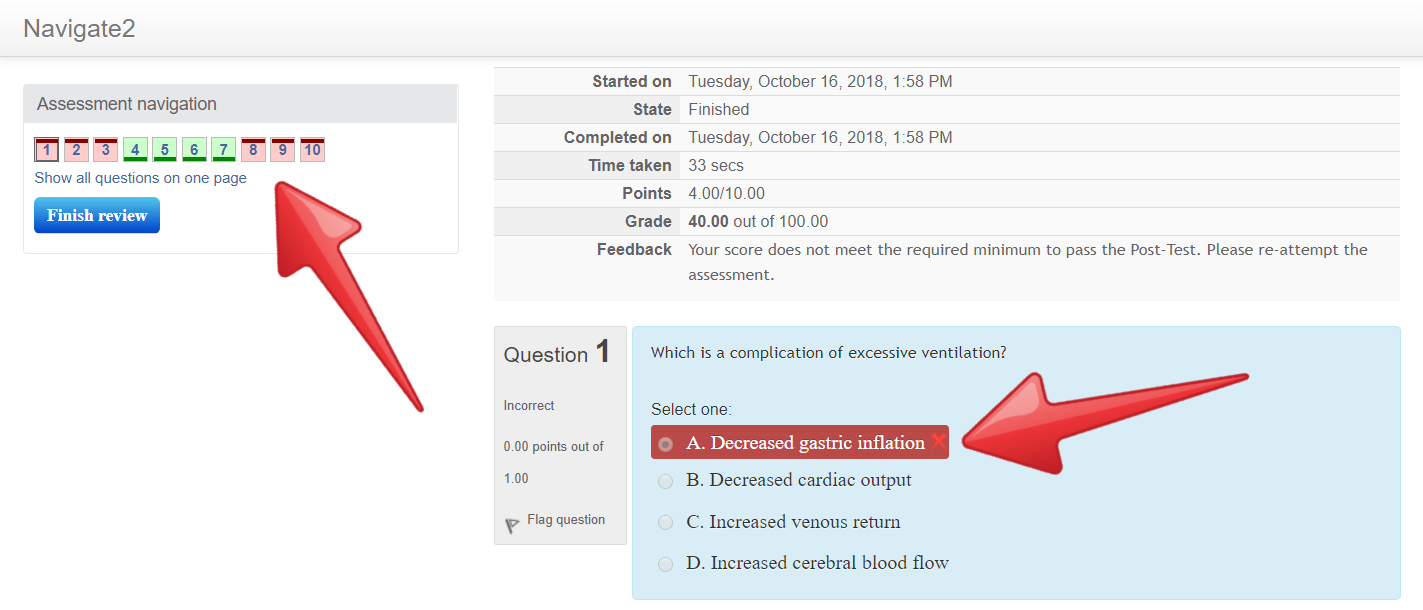Jump to question 4 in assessment navigation
Screen dimensions: 1423x610
click(x=135, y=149)
